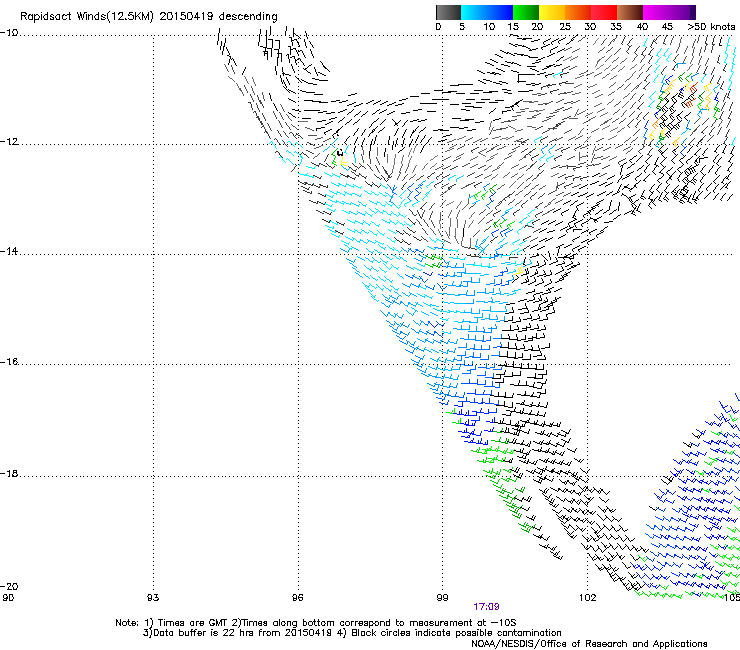
Task: Click the 93 longitude axis label
Action: (153, 597)
